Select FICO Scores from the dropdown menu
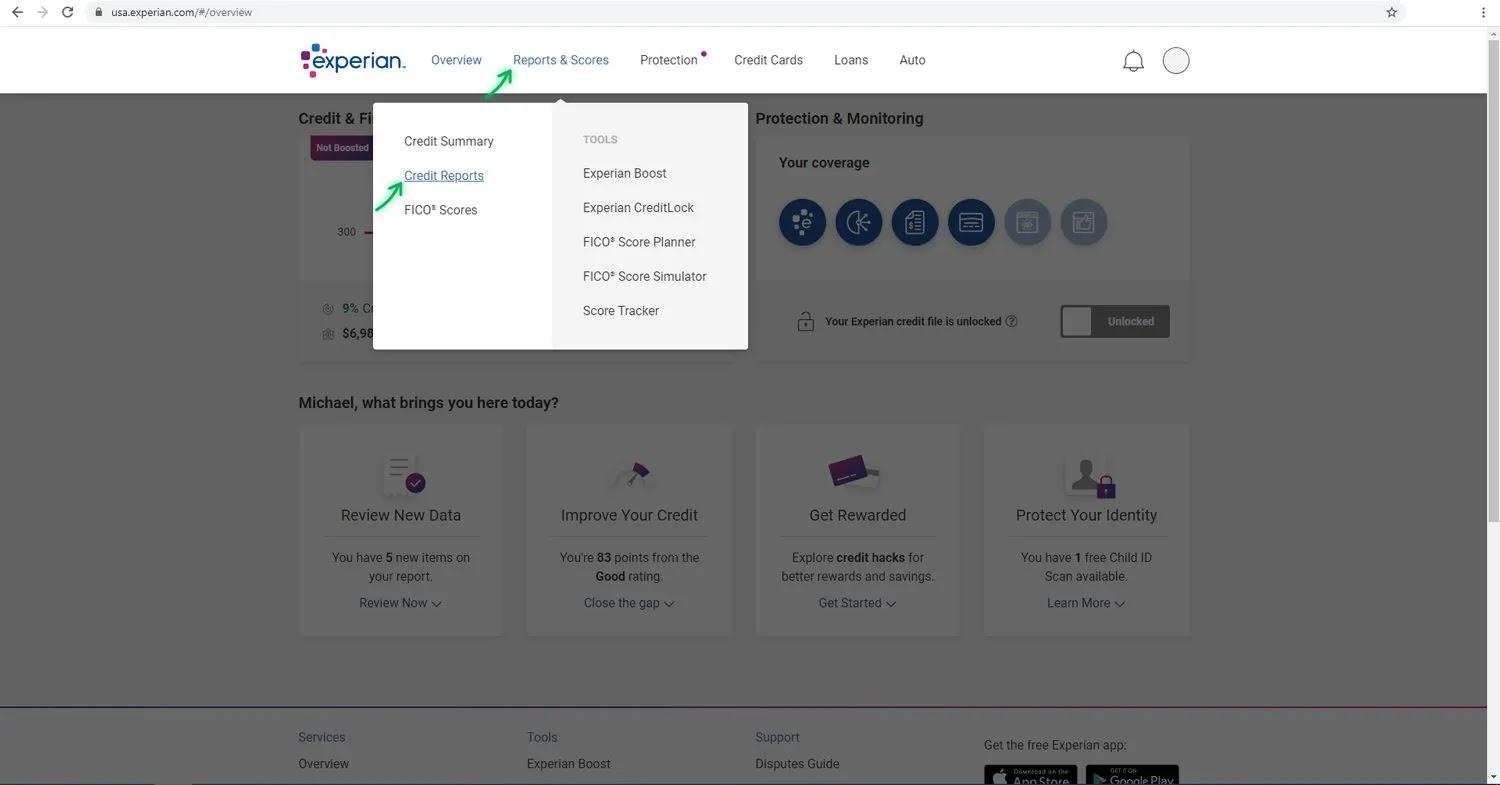The width and height of the screenshot is (1500, 785). click(441, 210)
